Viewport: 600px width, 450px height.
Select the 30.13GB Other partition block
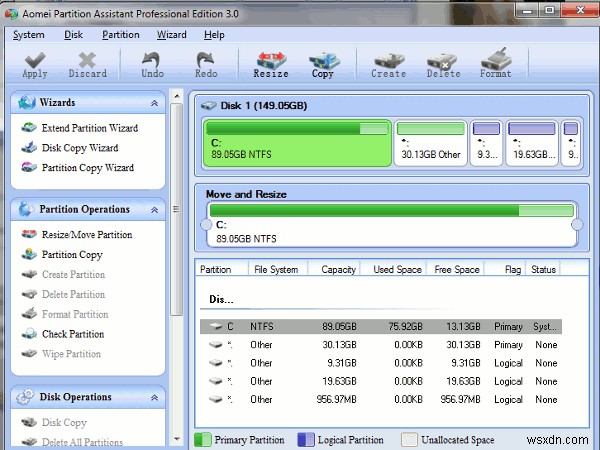click(x=430, y=143)
